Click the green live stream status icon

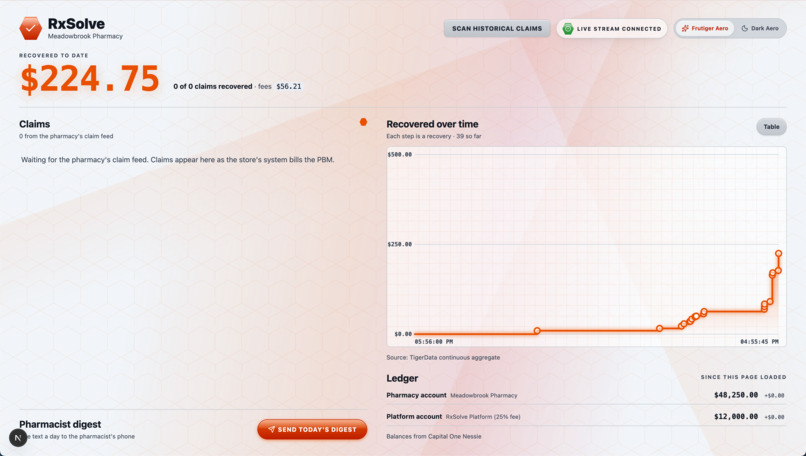[567, 29]
